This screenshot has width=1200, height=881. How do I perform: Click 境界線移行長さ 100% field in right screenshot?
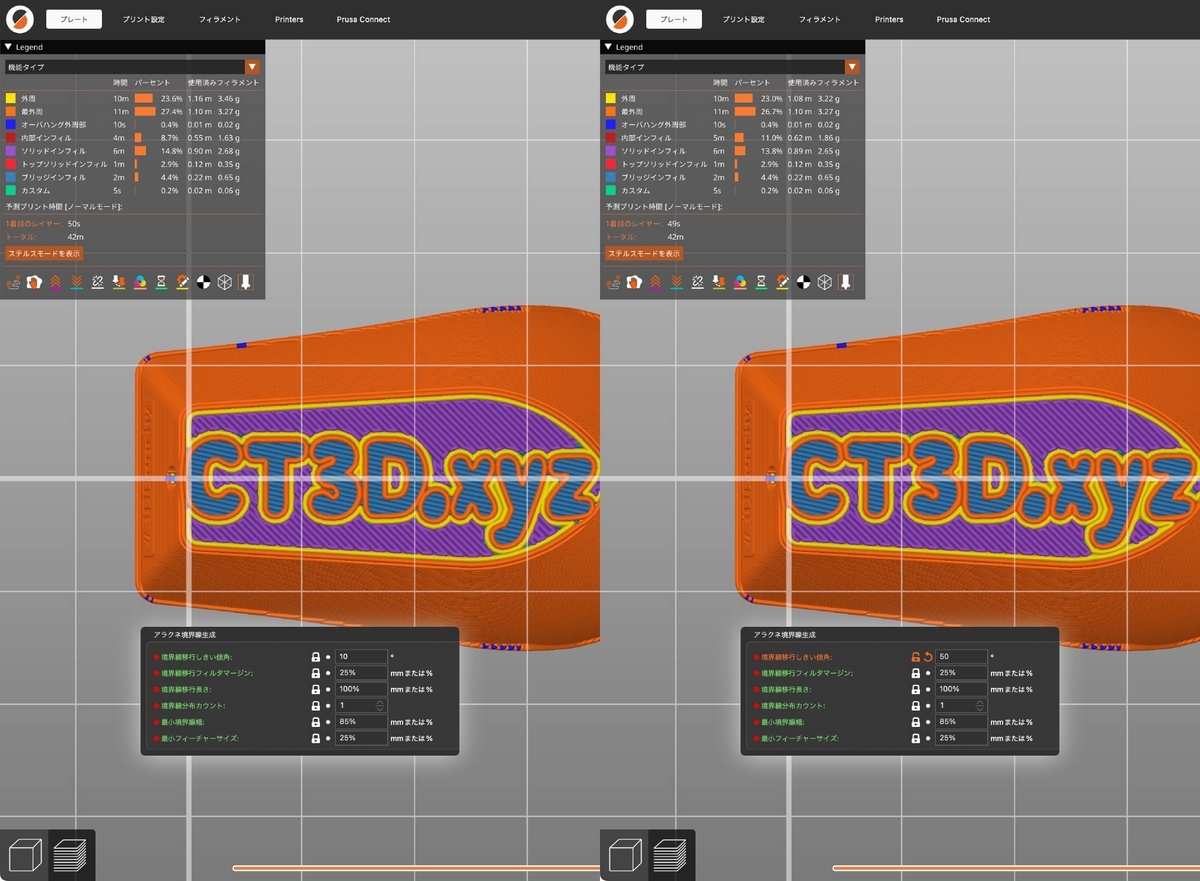(961, 689)
